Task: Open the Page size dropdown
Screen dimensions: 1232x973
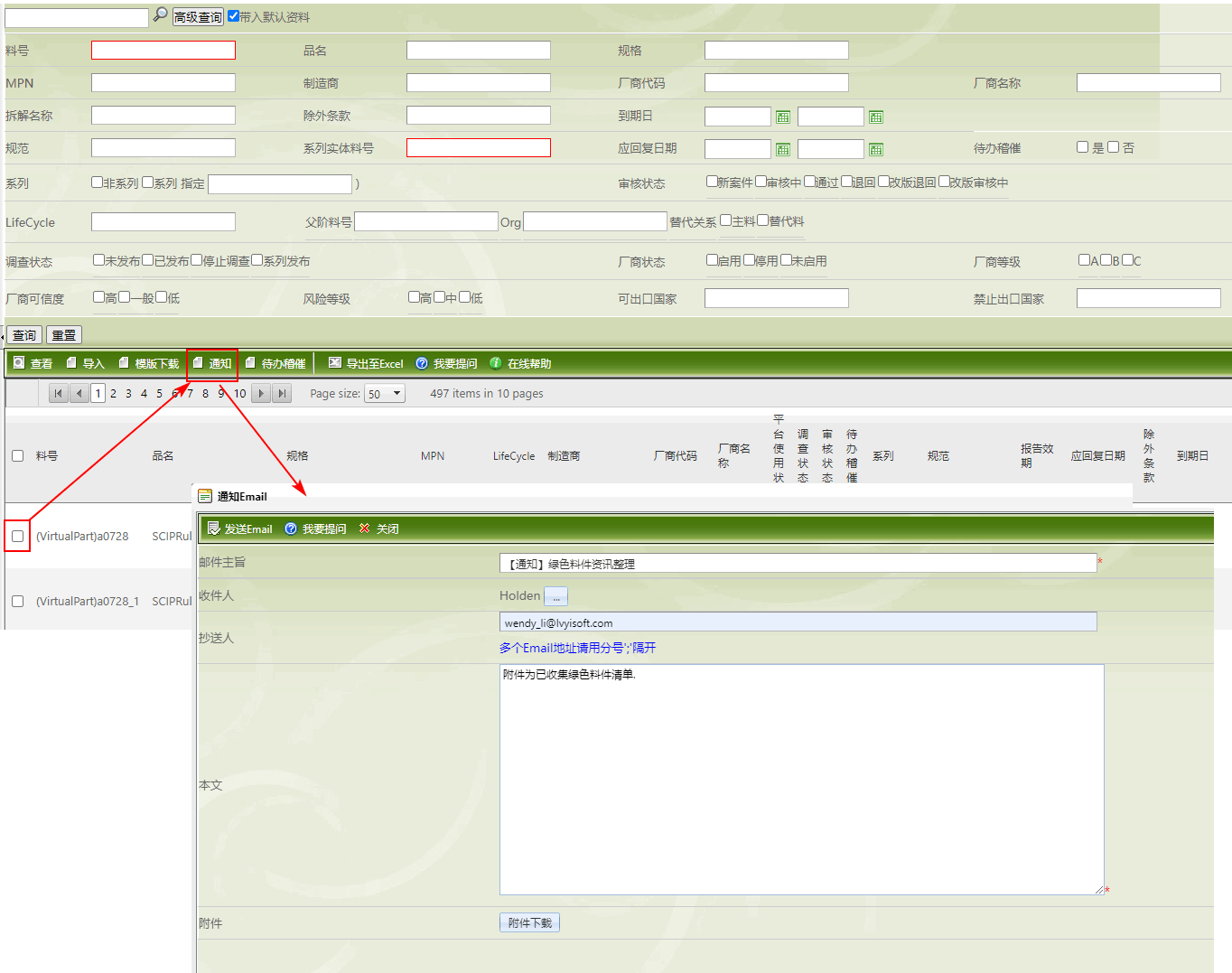Action: (x=385, y=394)
